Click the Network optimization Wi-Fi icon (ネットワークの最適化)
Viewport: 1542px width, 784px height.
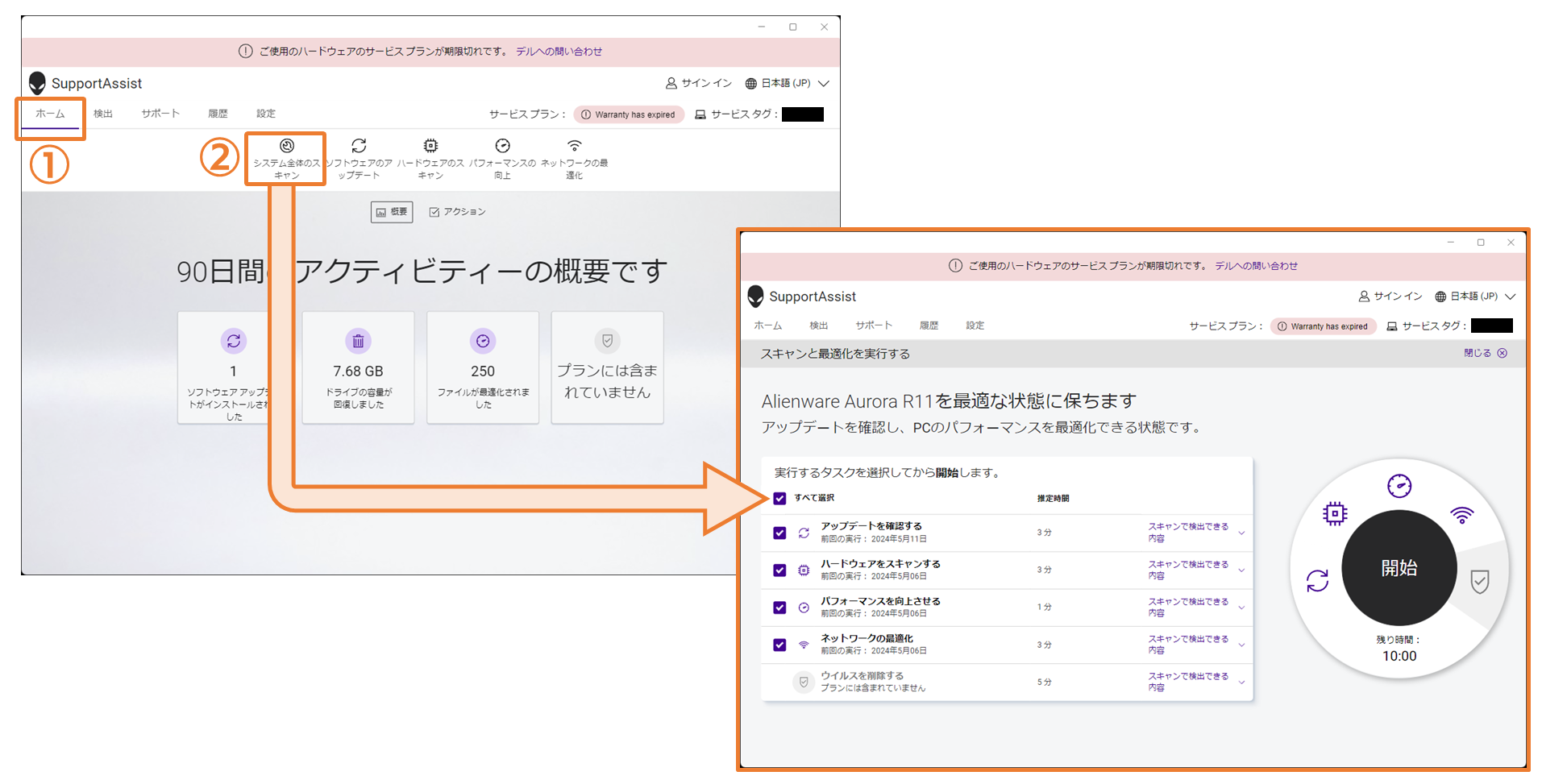tap(574, 147)
